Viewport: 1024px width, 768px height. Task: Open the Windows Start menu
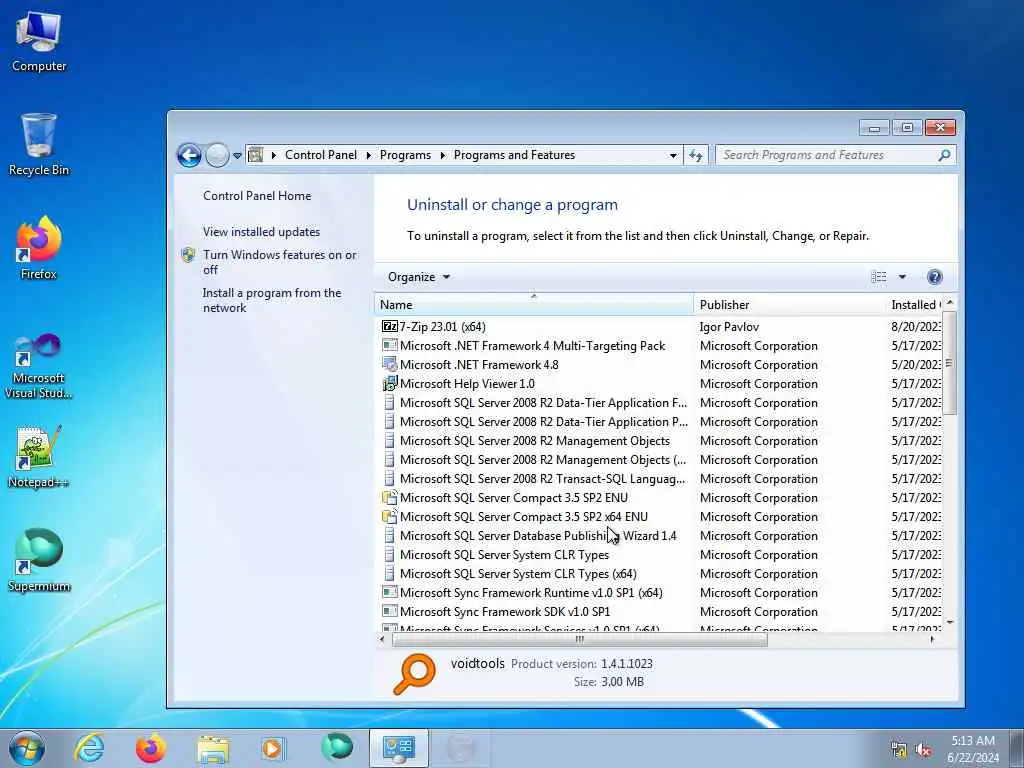click(27, 748)
